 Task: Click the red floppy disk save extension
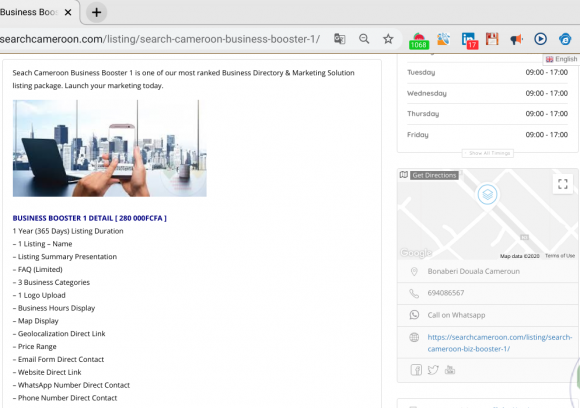[x=492, y=39]
